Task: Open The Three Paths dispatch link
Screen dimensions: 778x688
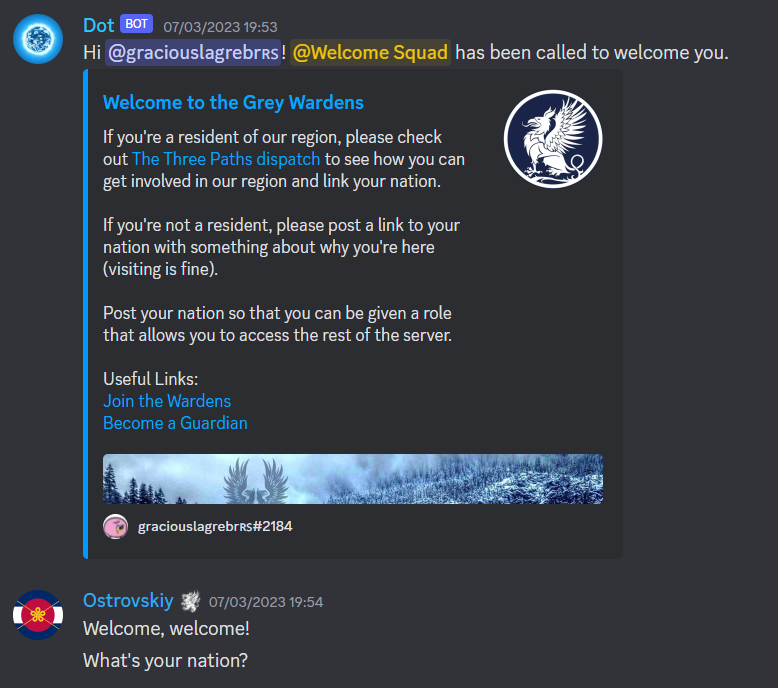Action: click(226, 159)
